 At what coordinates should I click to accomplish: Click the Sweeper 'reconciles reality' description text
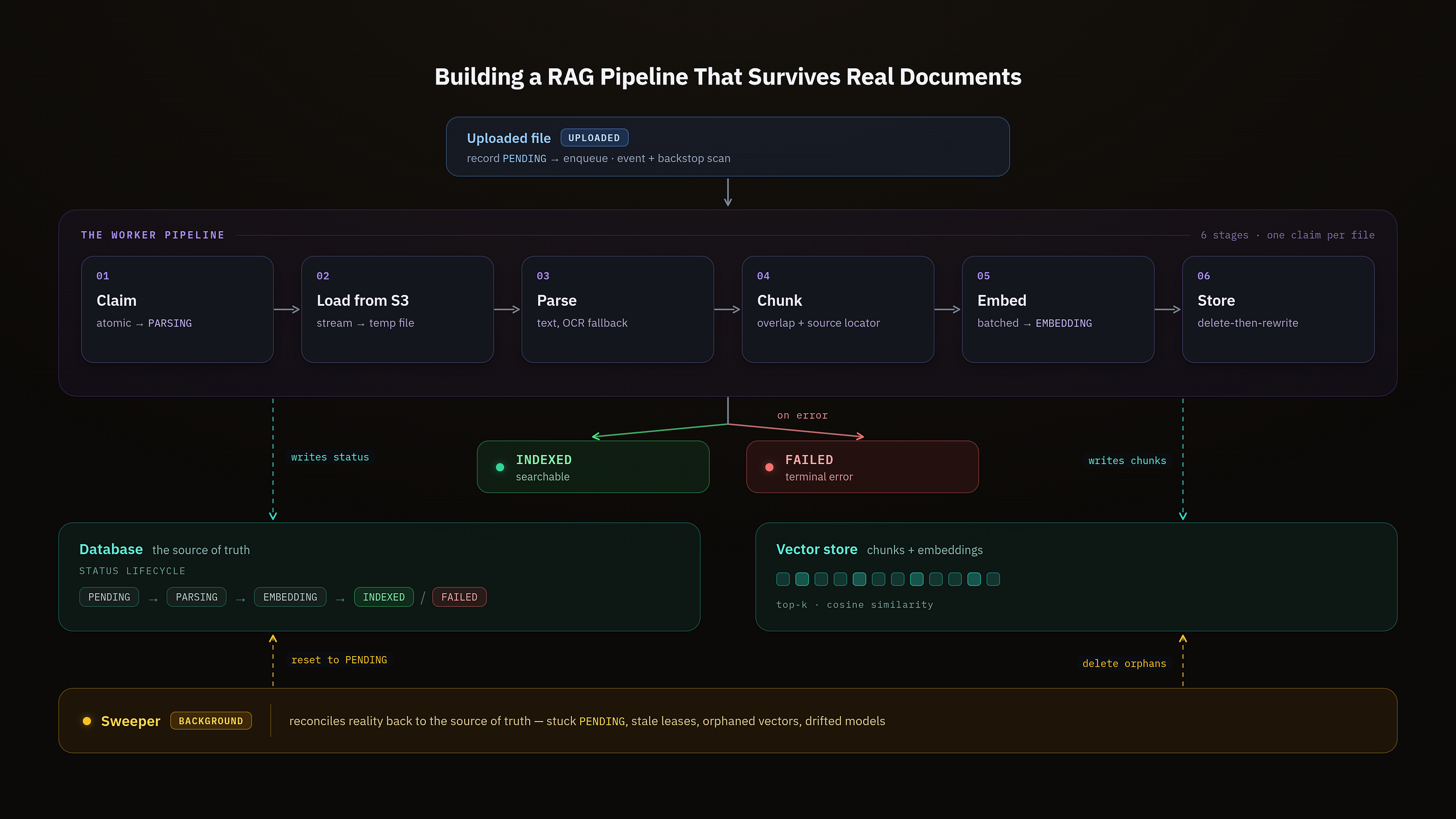[587, 721]
